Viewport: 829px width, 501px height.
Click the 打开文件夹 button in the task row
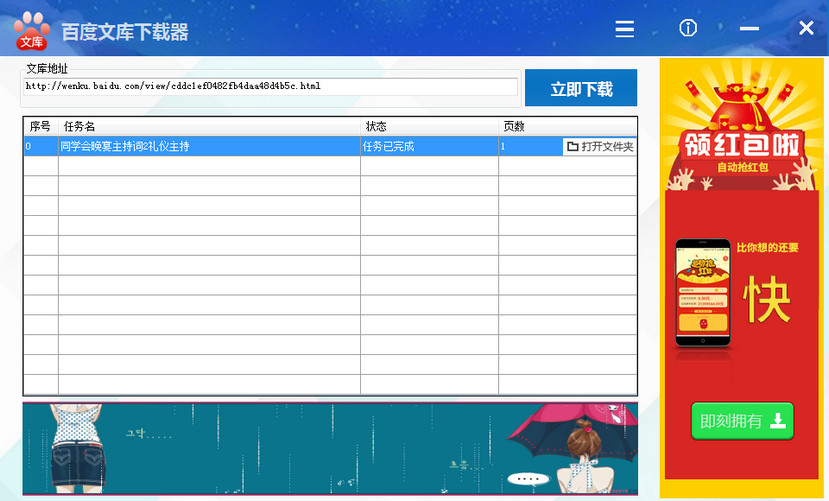599,147
